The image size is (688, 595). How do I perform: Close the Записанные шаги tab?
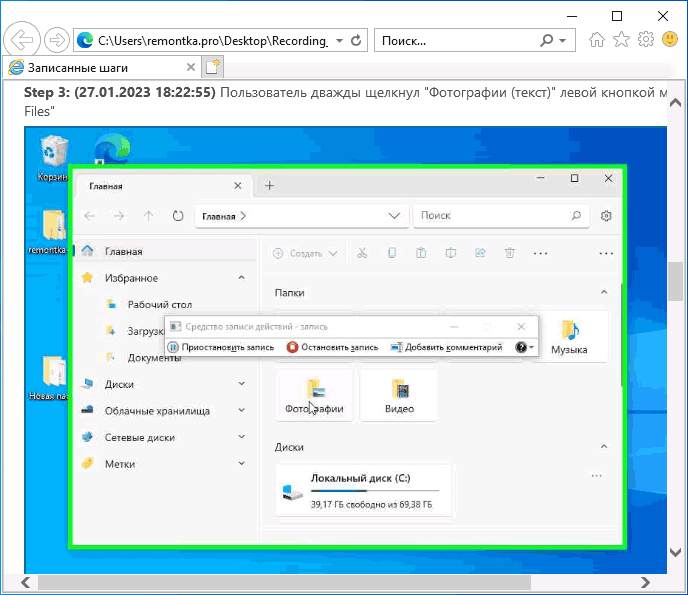(191, 68)
